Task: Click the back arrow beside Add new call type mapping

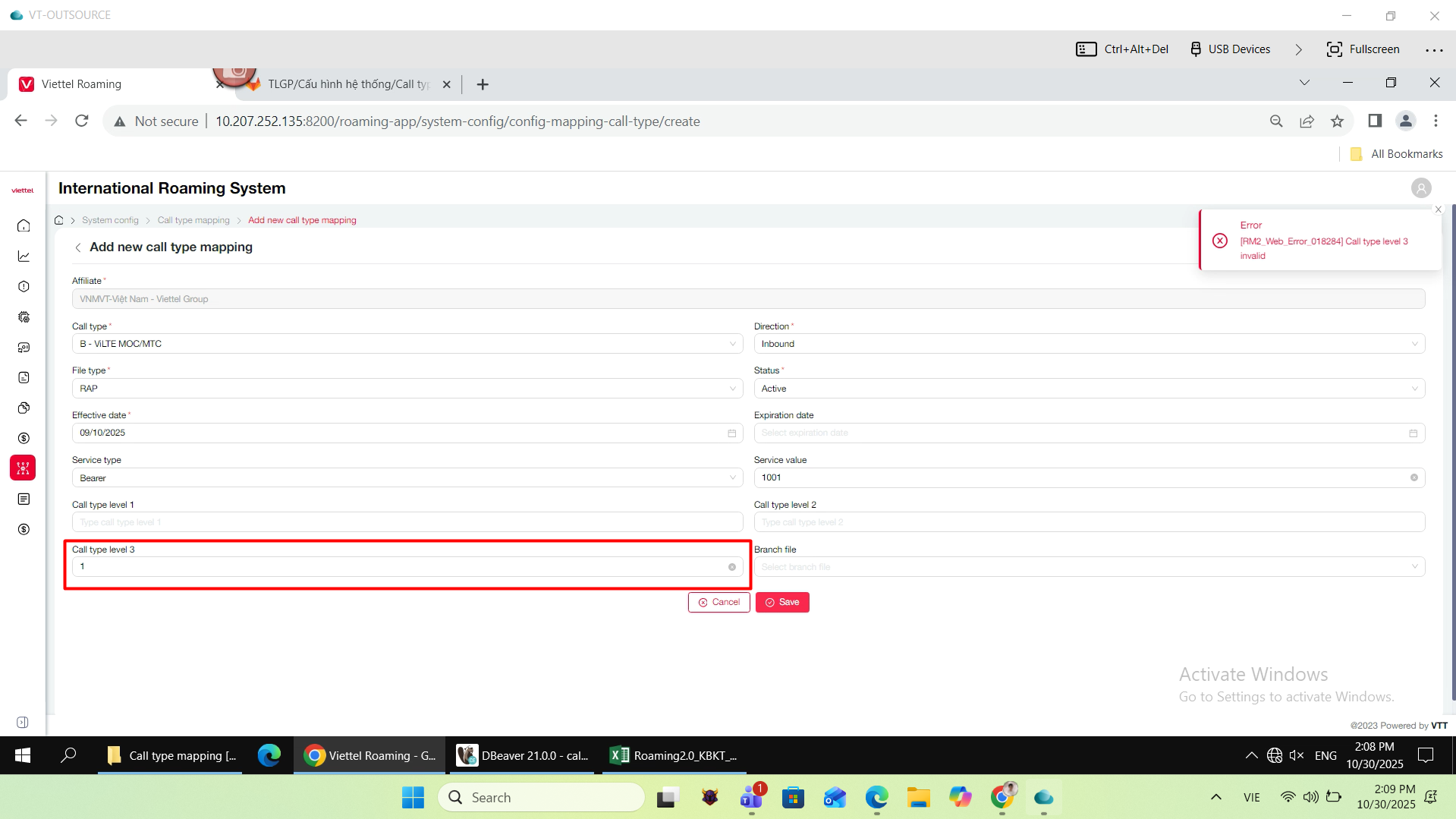Action: coord(78,247)
